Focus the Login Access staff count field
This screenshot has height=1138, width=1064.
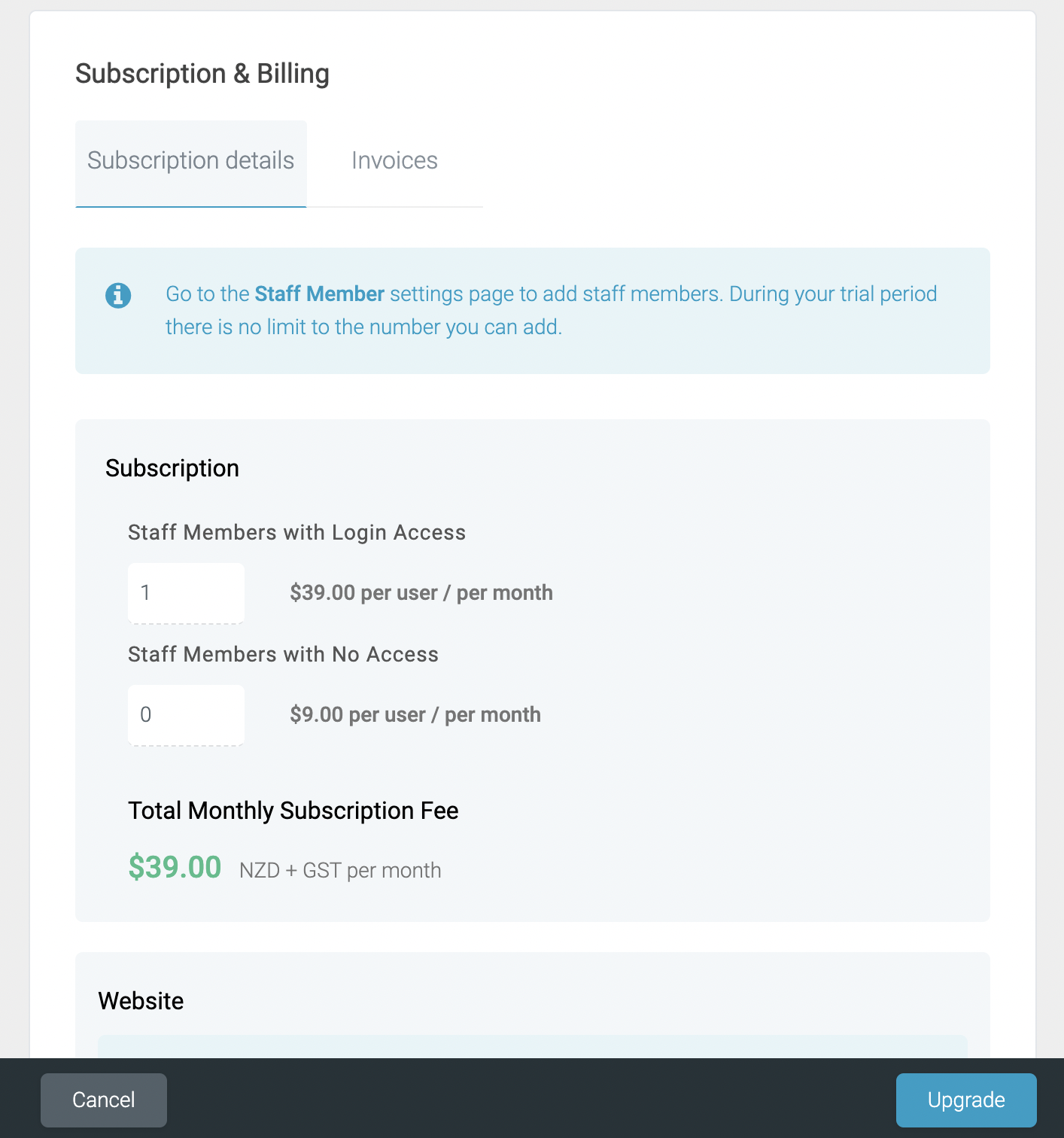tap(186, 593)
